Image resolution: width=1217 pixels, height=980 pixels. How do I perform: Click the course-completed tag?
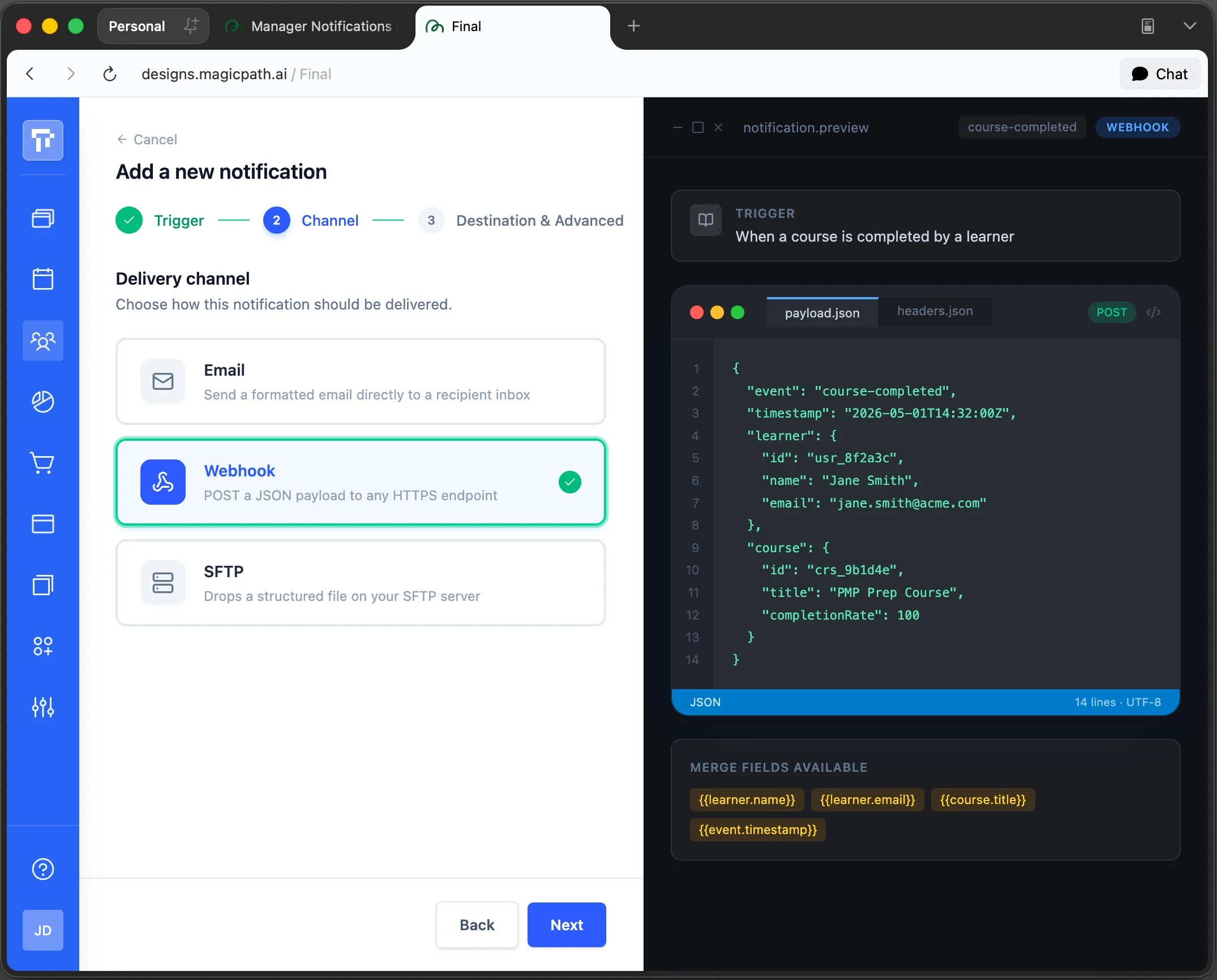[1022, 127]
